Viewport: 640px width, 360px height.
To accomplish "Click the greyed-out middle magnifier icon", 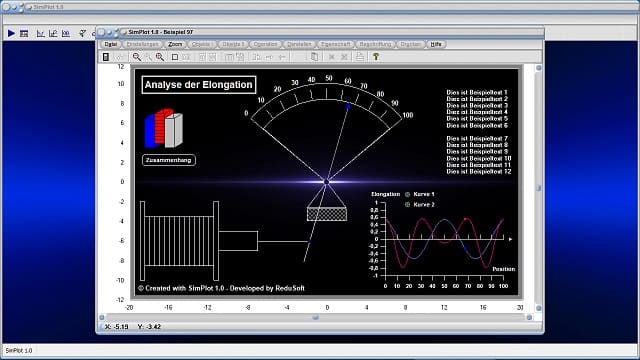I will (148, 57).
